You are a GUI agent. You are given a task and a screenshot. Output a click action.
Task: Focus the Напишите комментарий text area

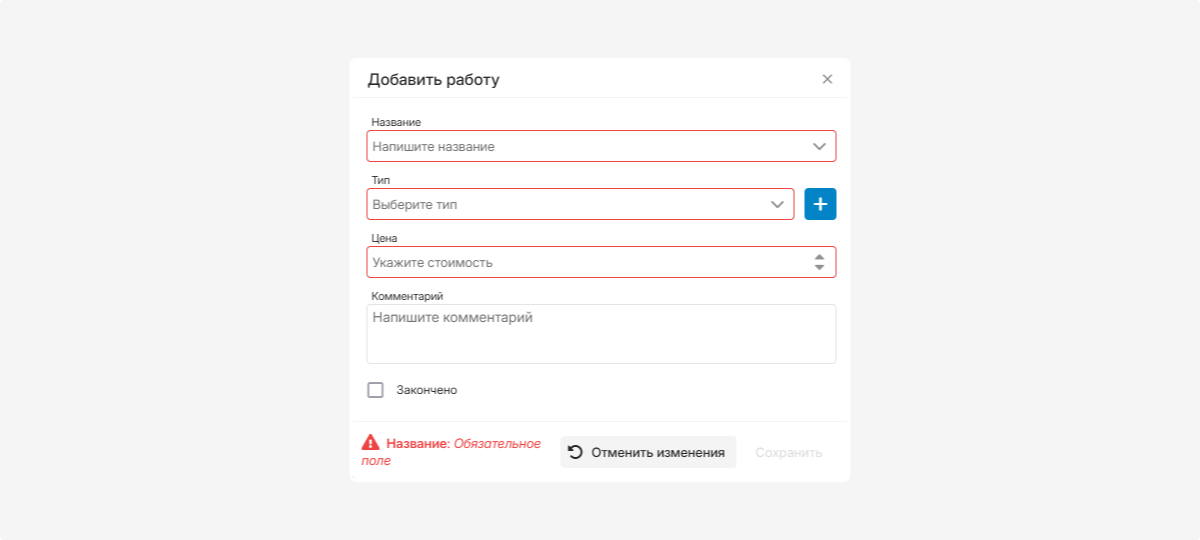pyautogui.click(x=601, y=334)
